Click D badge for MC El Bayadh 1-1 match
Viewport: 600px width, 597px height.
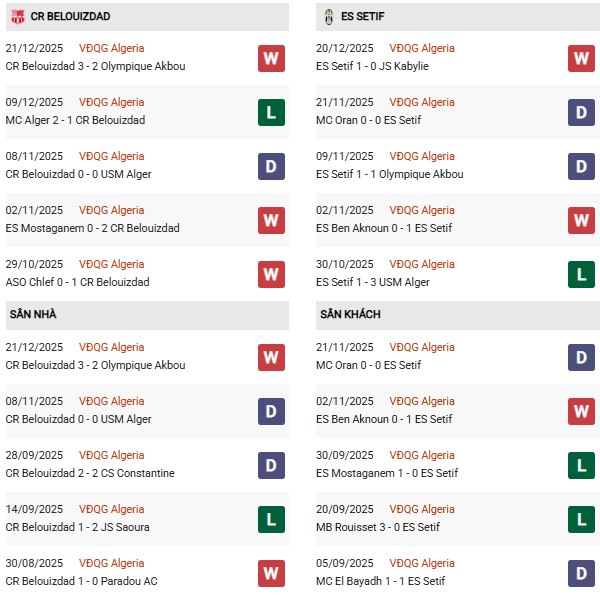click(581, 573)
